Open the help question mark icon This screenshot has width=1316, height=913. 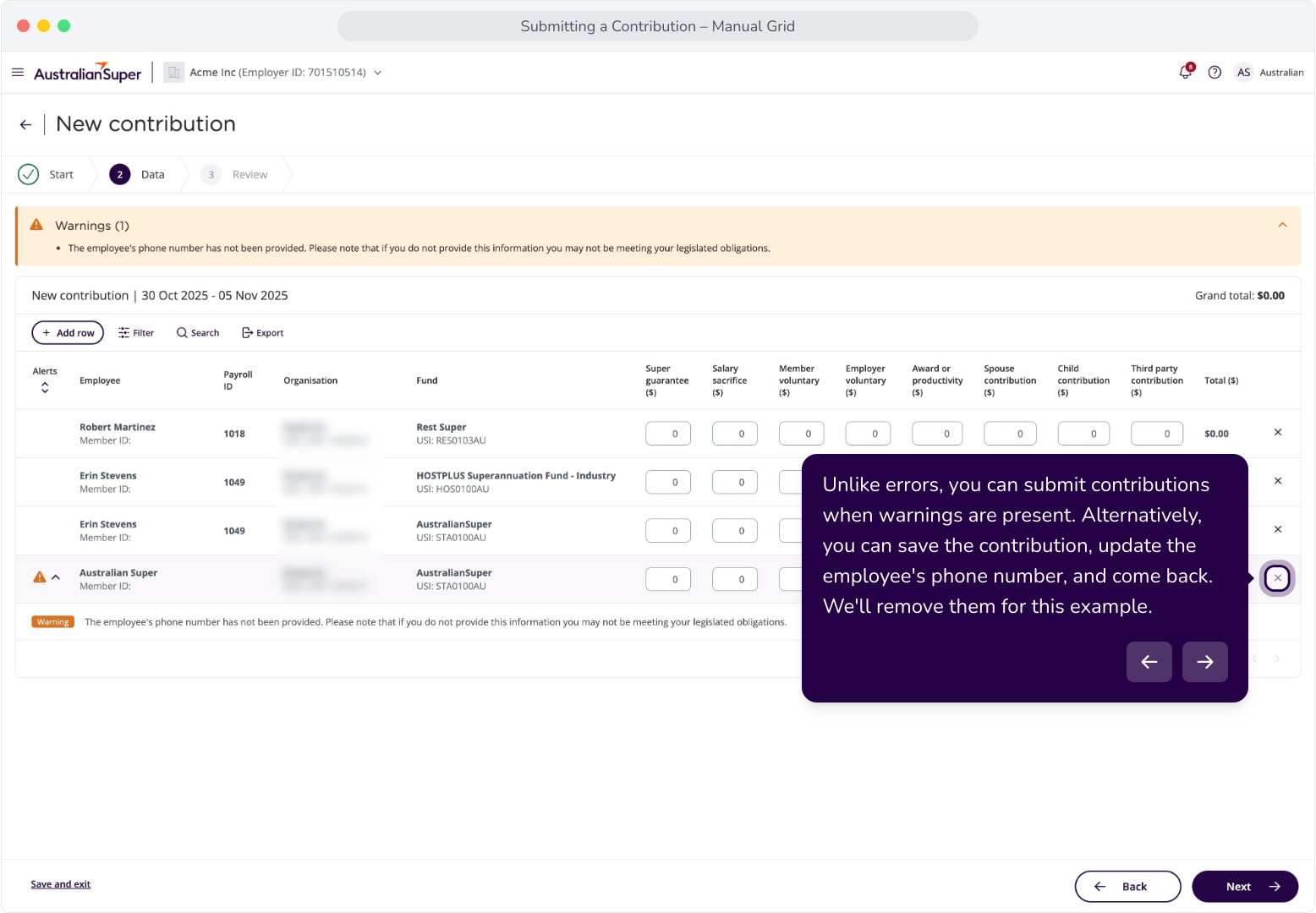(x=1215, y=73)
